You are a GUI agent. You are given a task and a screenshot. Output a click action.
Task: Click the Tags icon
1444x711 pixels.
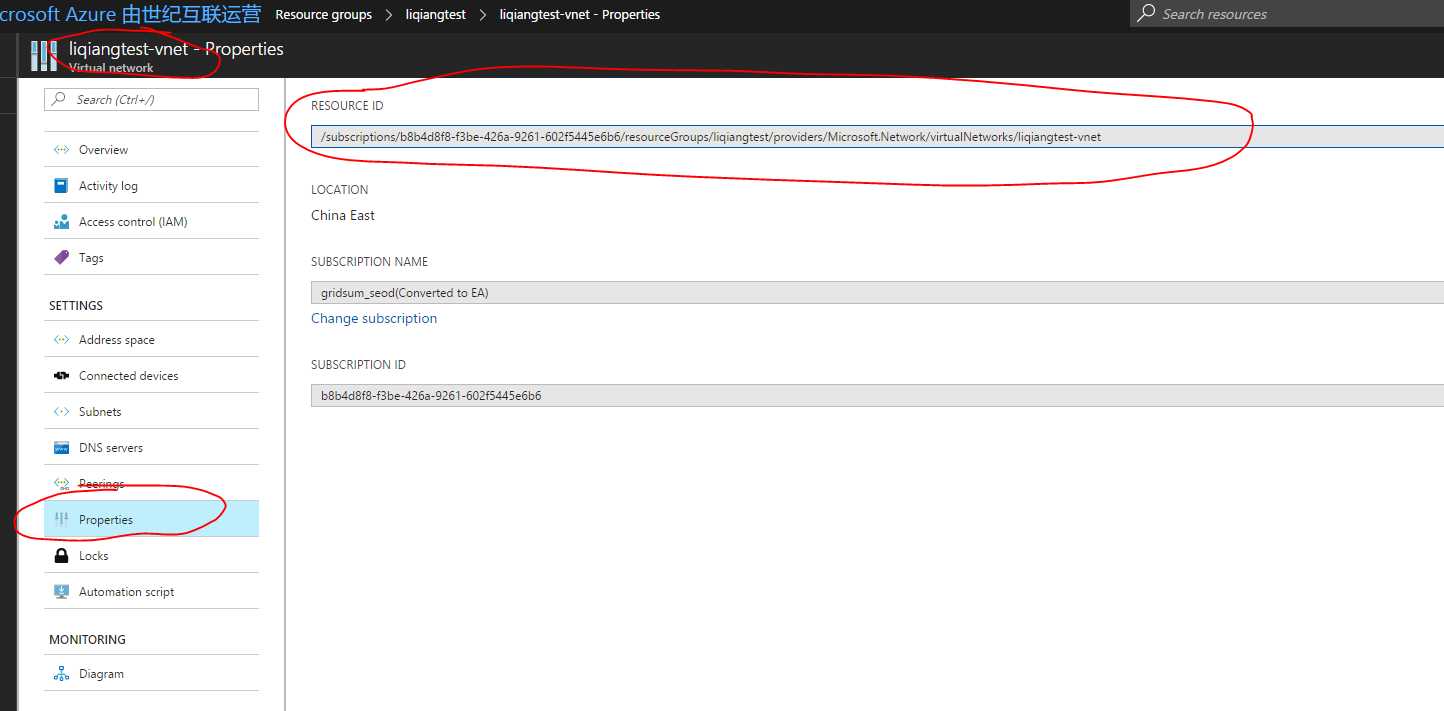(61, 258)
